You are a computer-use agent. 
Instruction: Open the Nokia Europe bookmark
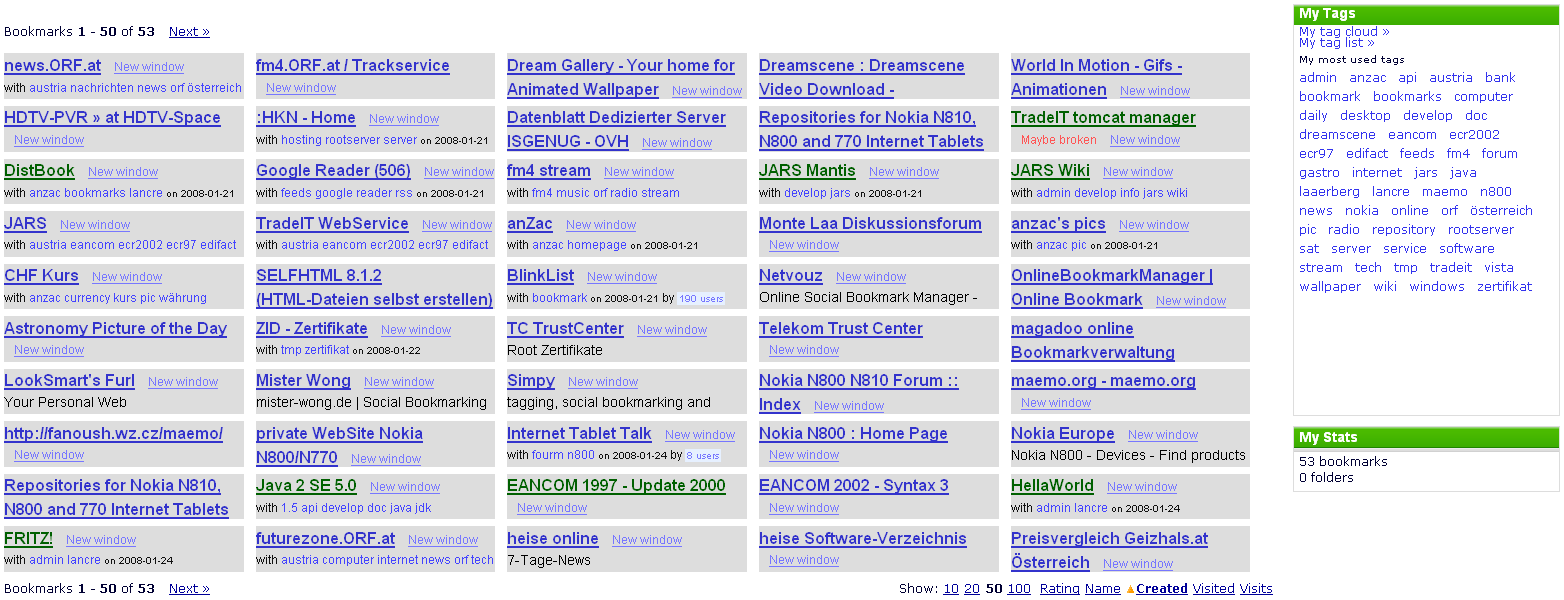[1062, 434]
